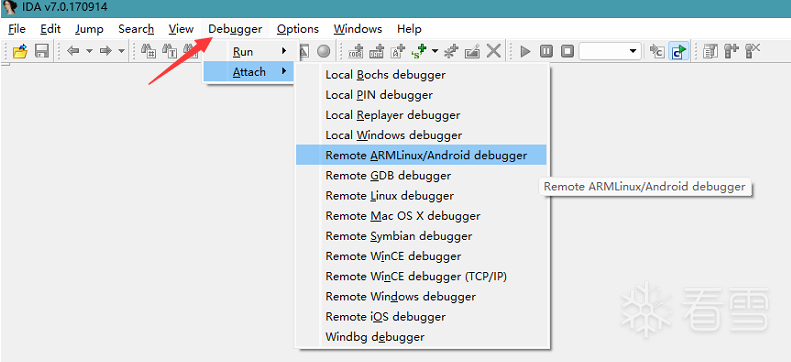Click the list-view window icon

[710, 51]
